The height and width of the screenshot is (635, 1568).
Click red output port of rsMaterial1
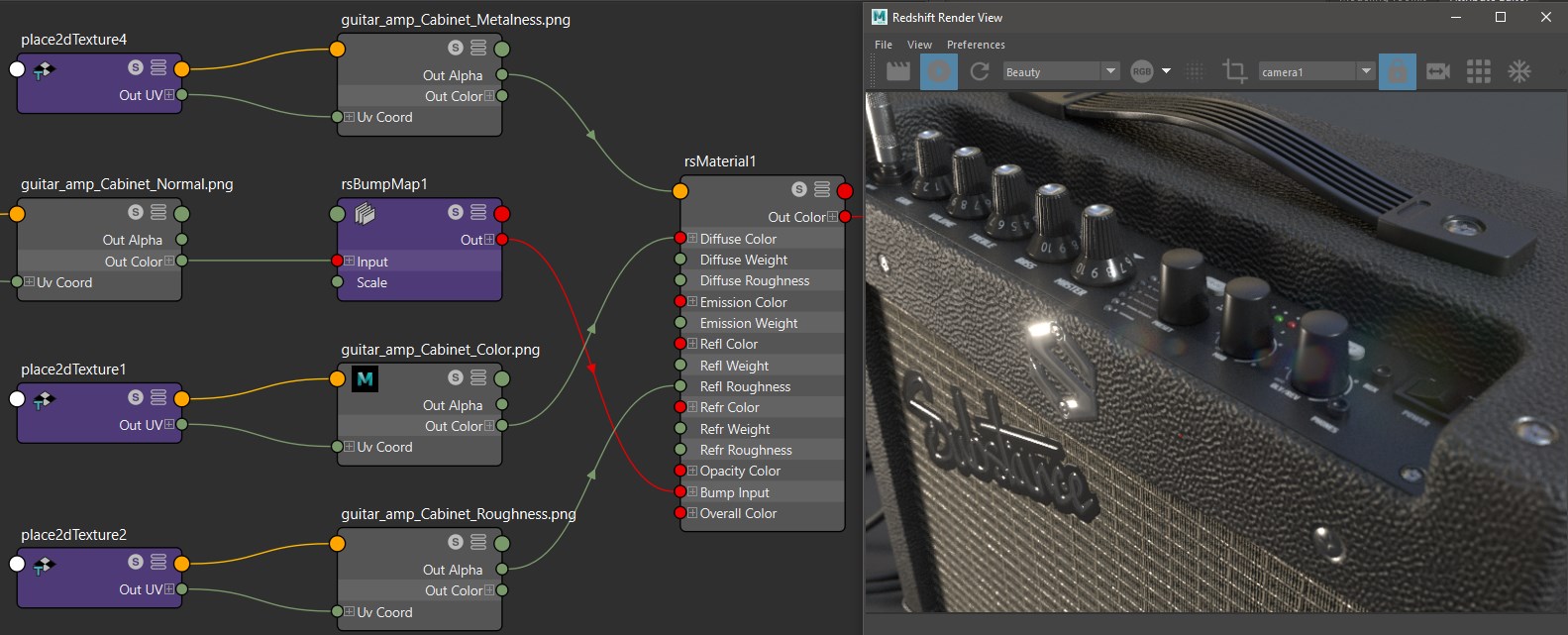click(x=845, y=190)
